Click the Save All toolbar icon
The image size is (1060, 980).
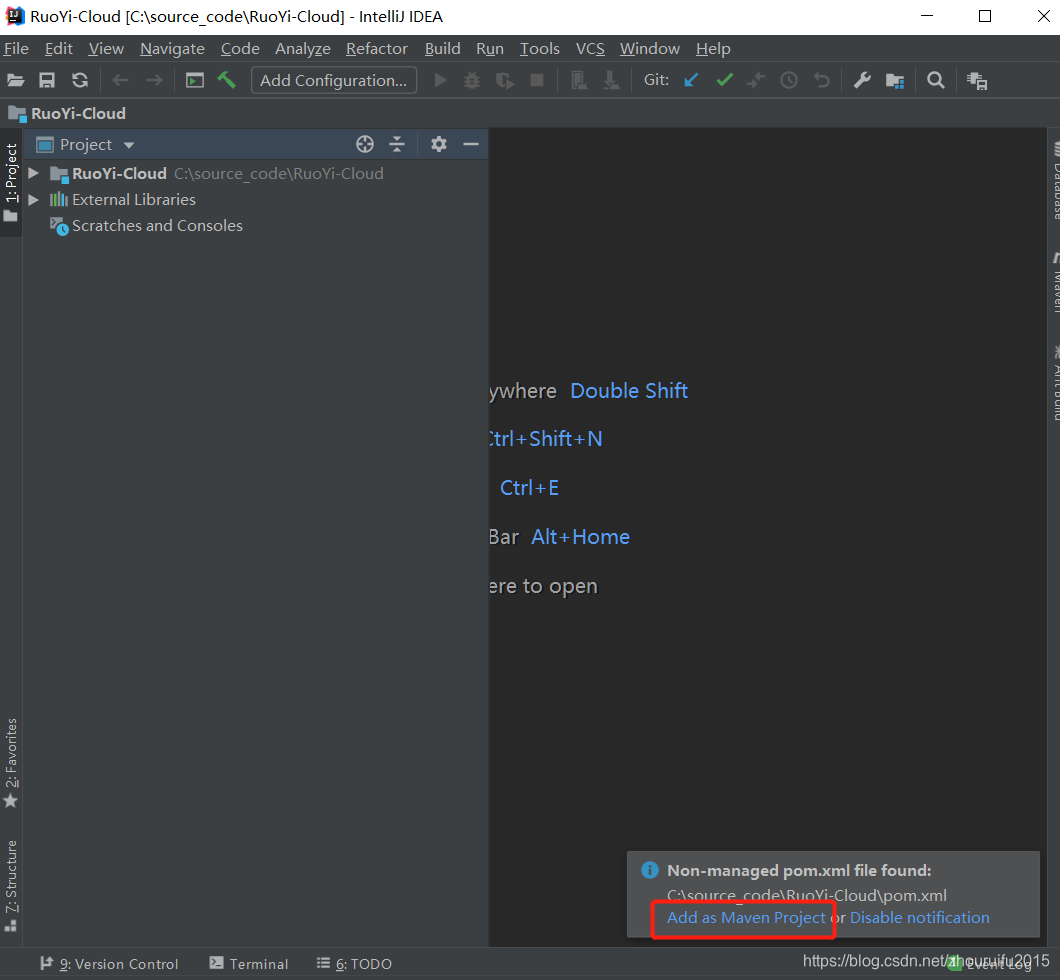pos(47,80)
